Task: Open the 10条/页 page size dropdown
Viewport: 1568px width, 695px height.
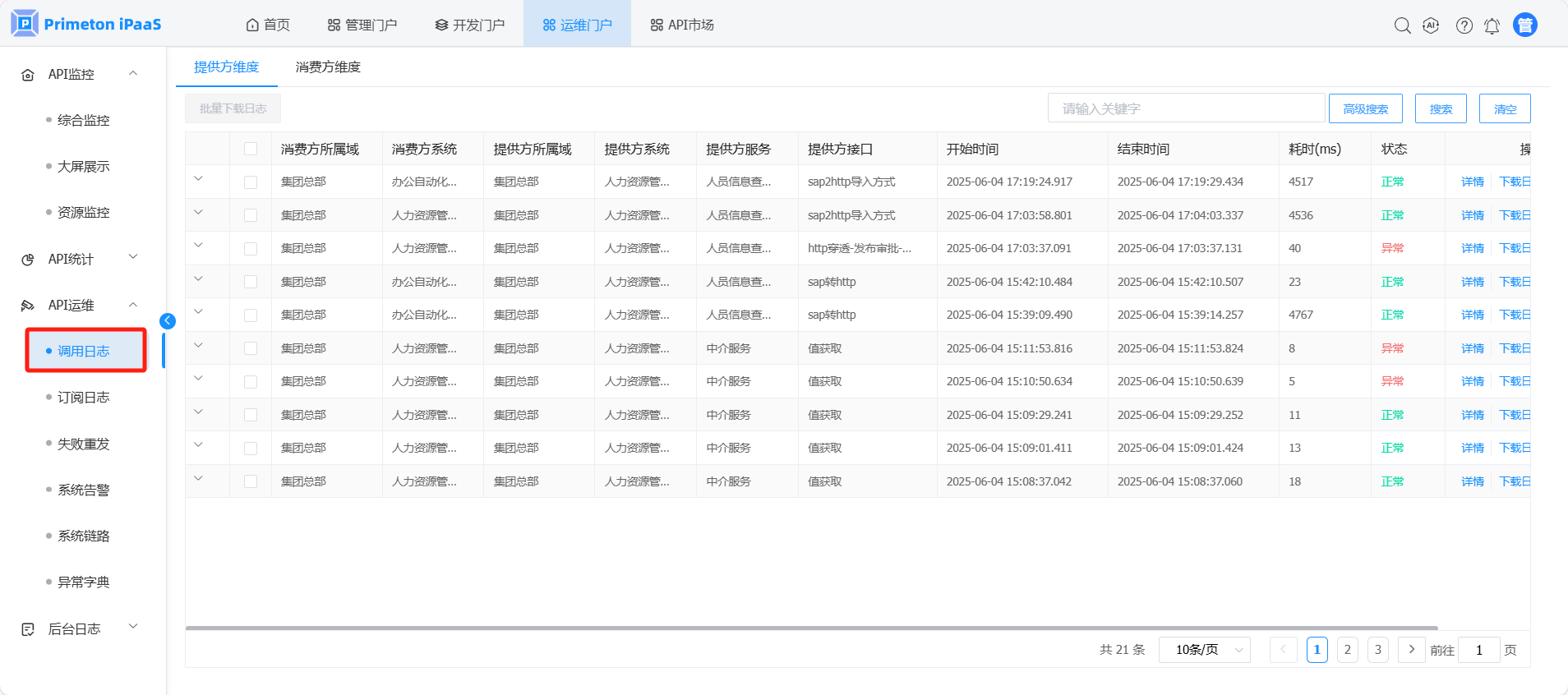Action: [x=1204, y=650]
